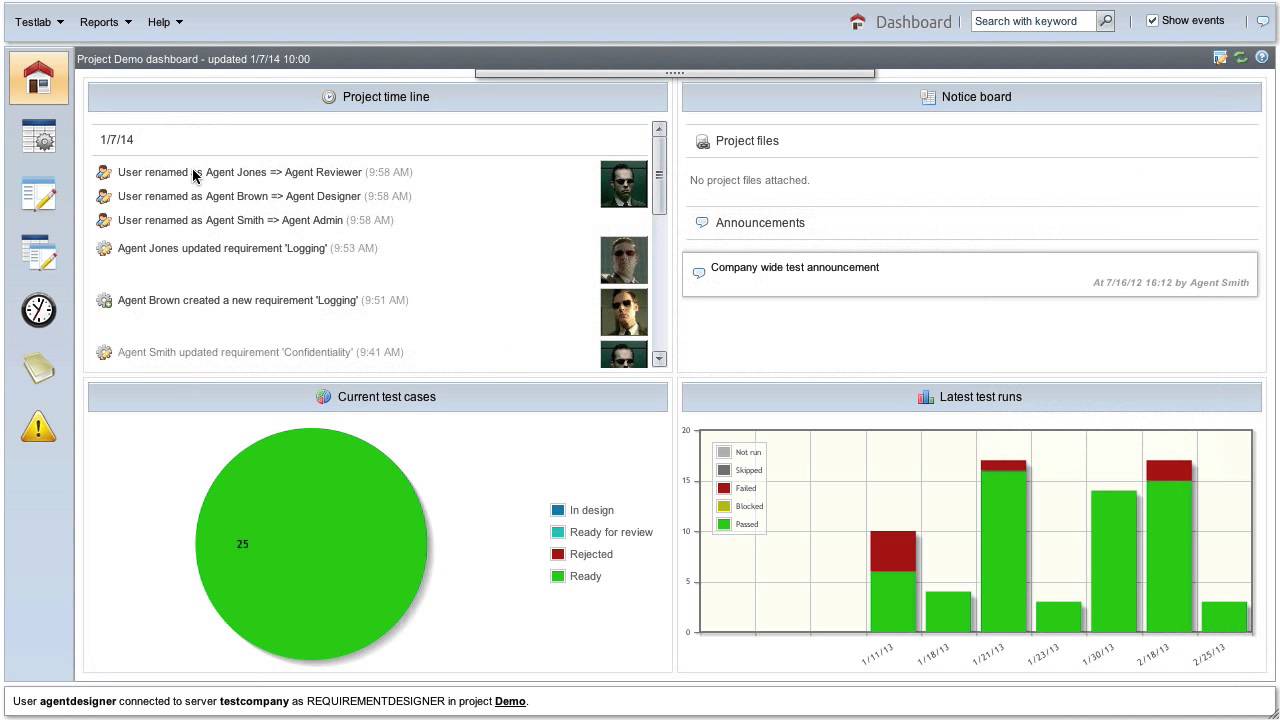1280x720 pixels.
Task: Click user icon beside Agent Reviewer rename event
Action: click(104, 172)
